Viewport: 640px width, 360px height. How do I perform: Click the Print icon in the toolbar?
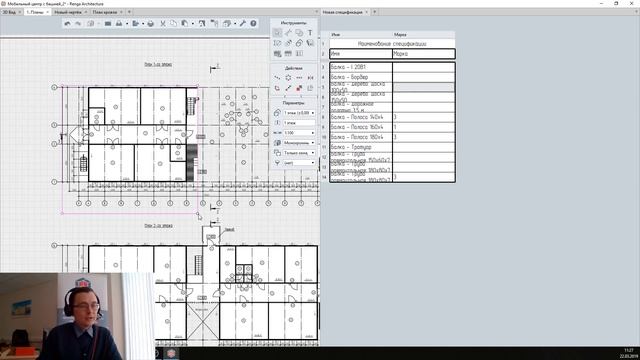coord(151,24)
